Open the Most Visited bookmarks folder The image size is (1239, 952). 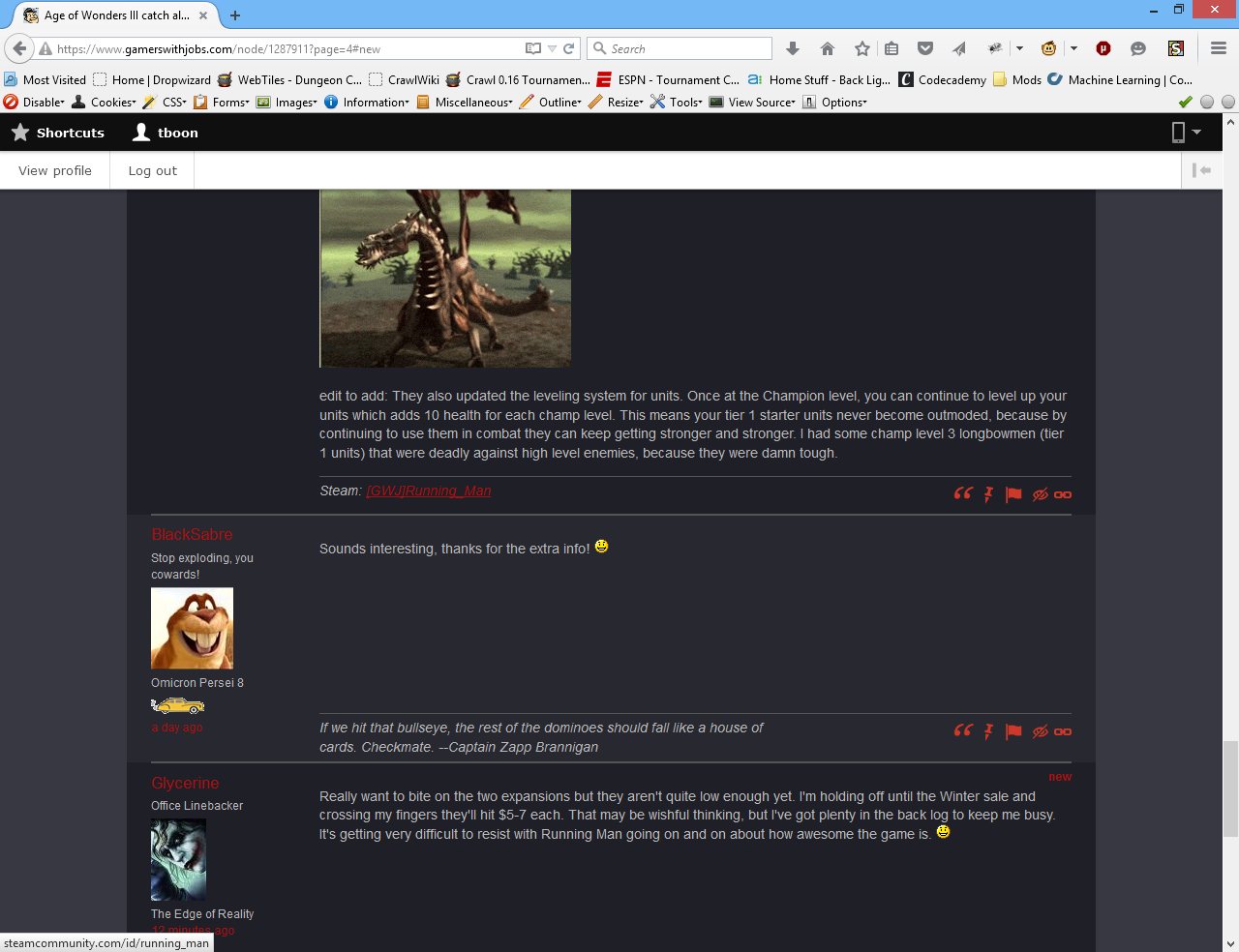pyautogui.click(x=45, y=79)
